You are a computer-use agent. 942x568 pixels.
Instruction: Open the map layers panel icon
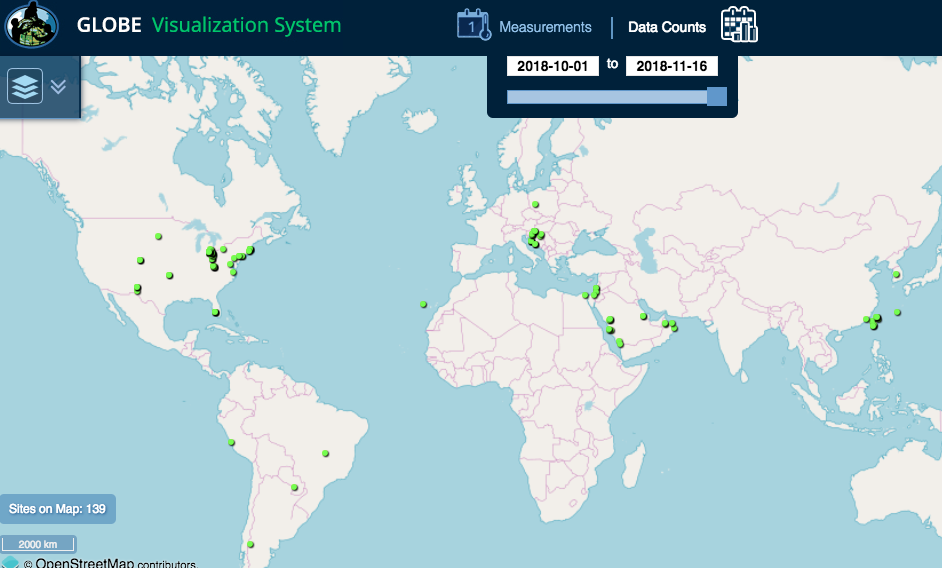tap(25, 86)
